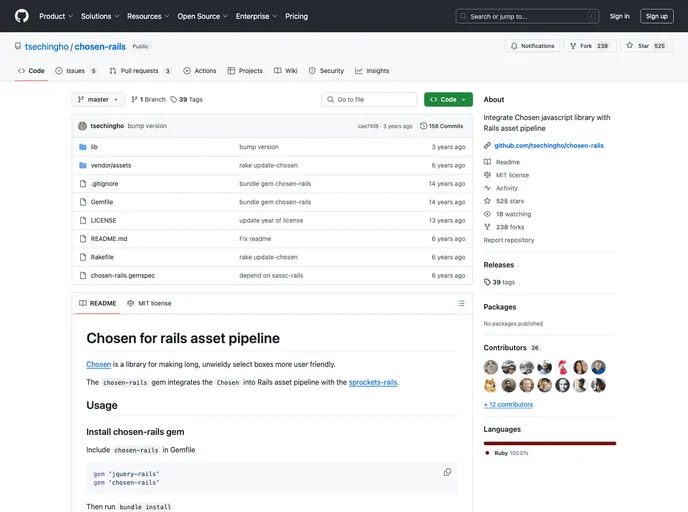The image size is (688, 512).
Task: Open the Insights tab
Action: (x=372, y=71)
